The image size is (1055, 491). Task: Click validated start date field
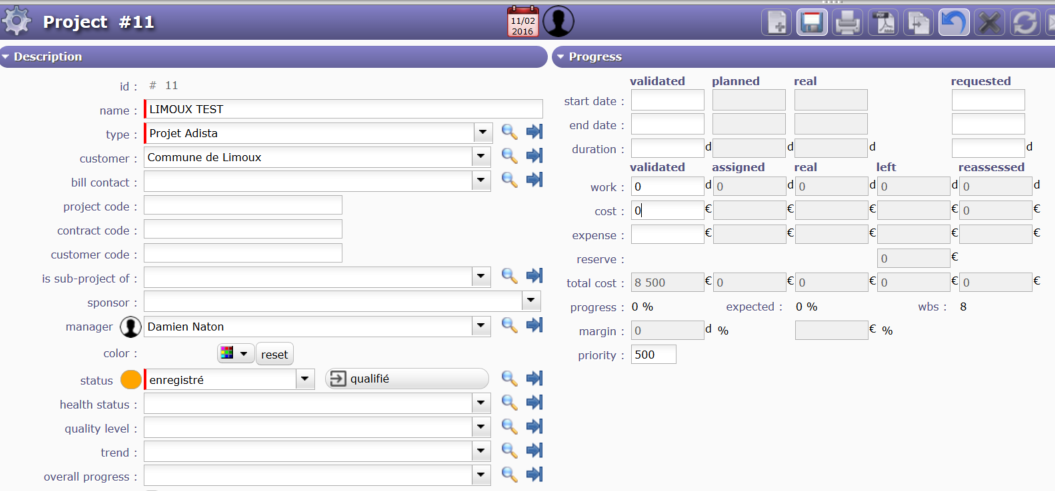point(667,100)
